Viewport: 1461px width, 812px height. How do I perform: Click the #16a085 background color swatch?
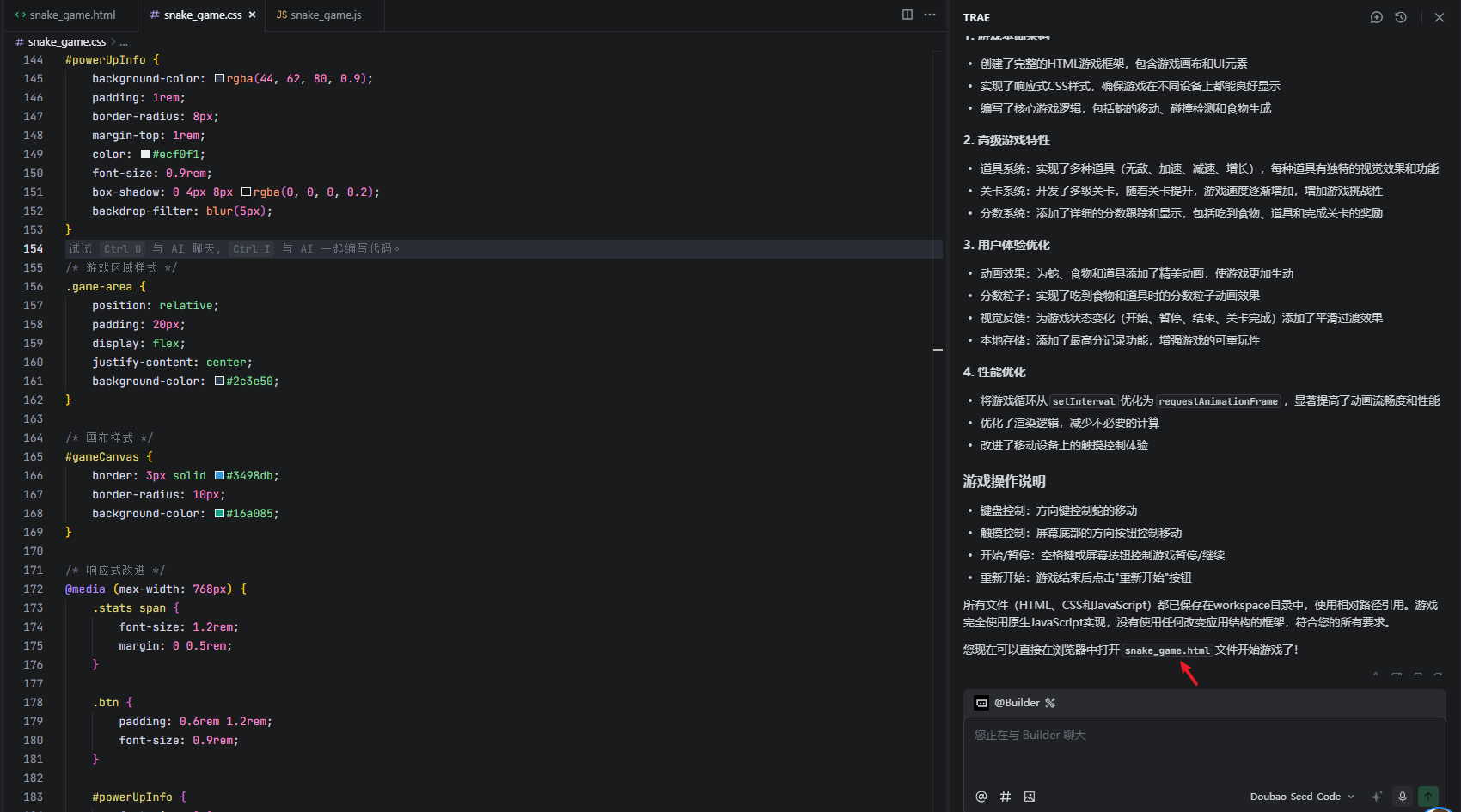219,514
